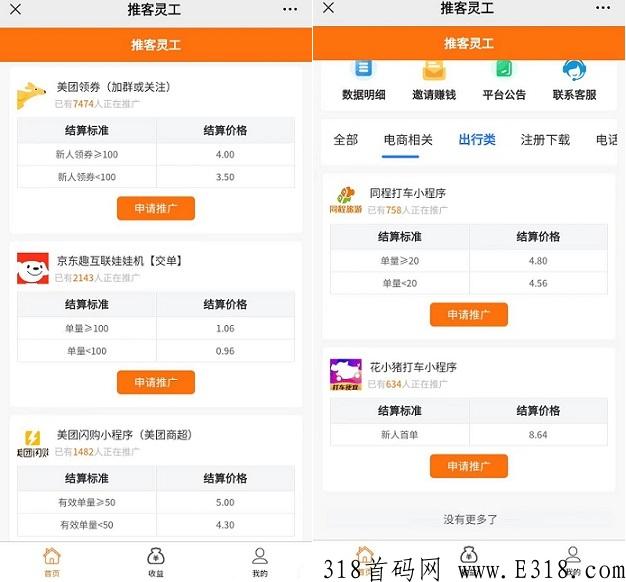Open 同程打车小程序 task title
The width and height of the screenshot is (626, 582).
[408, 193]
